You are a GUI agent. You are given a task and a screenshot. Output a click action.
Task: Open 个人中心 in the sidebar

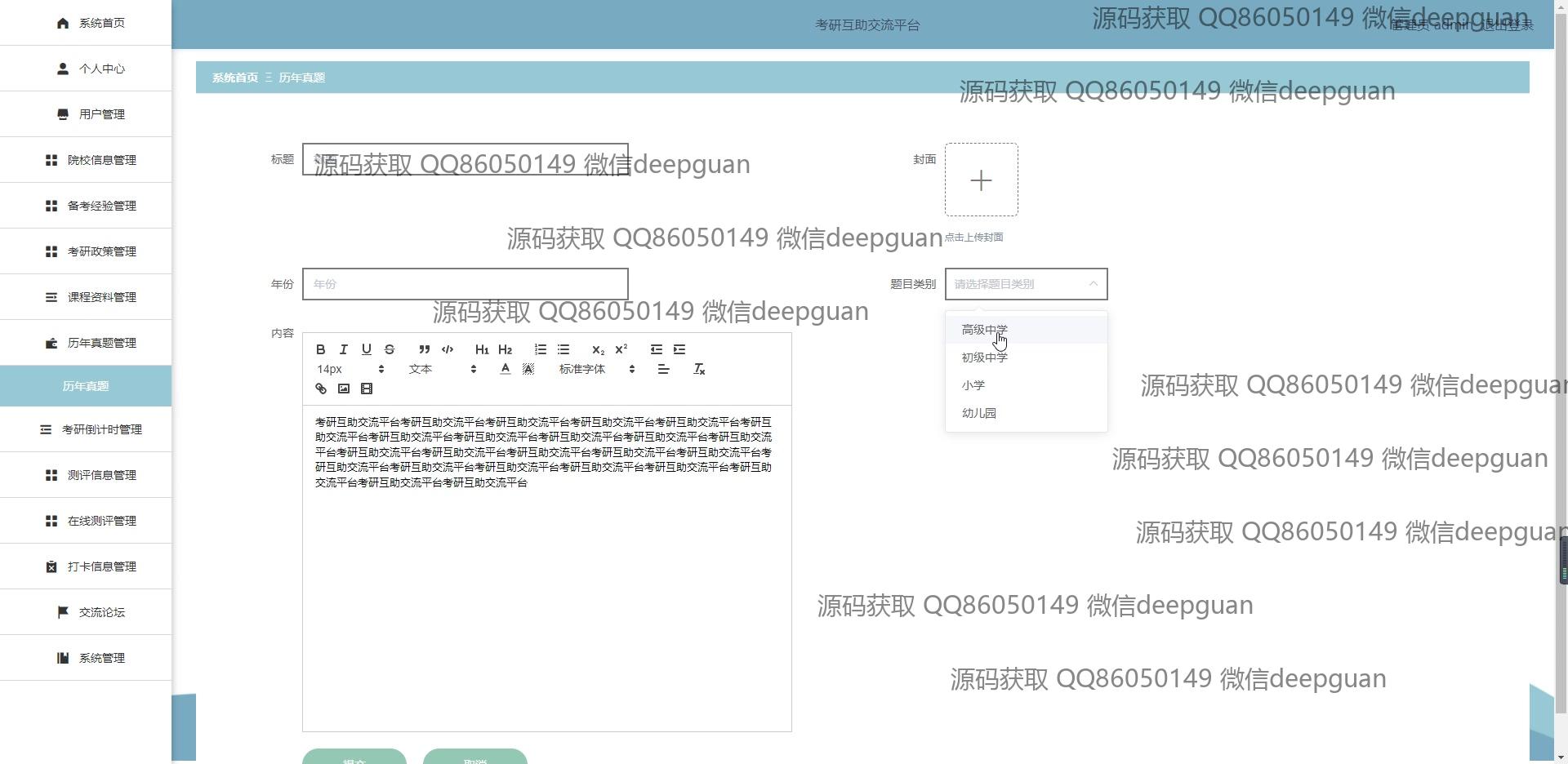pyautogui.click(x=86, y=69)
